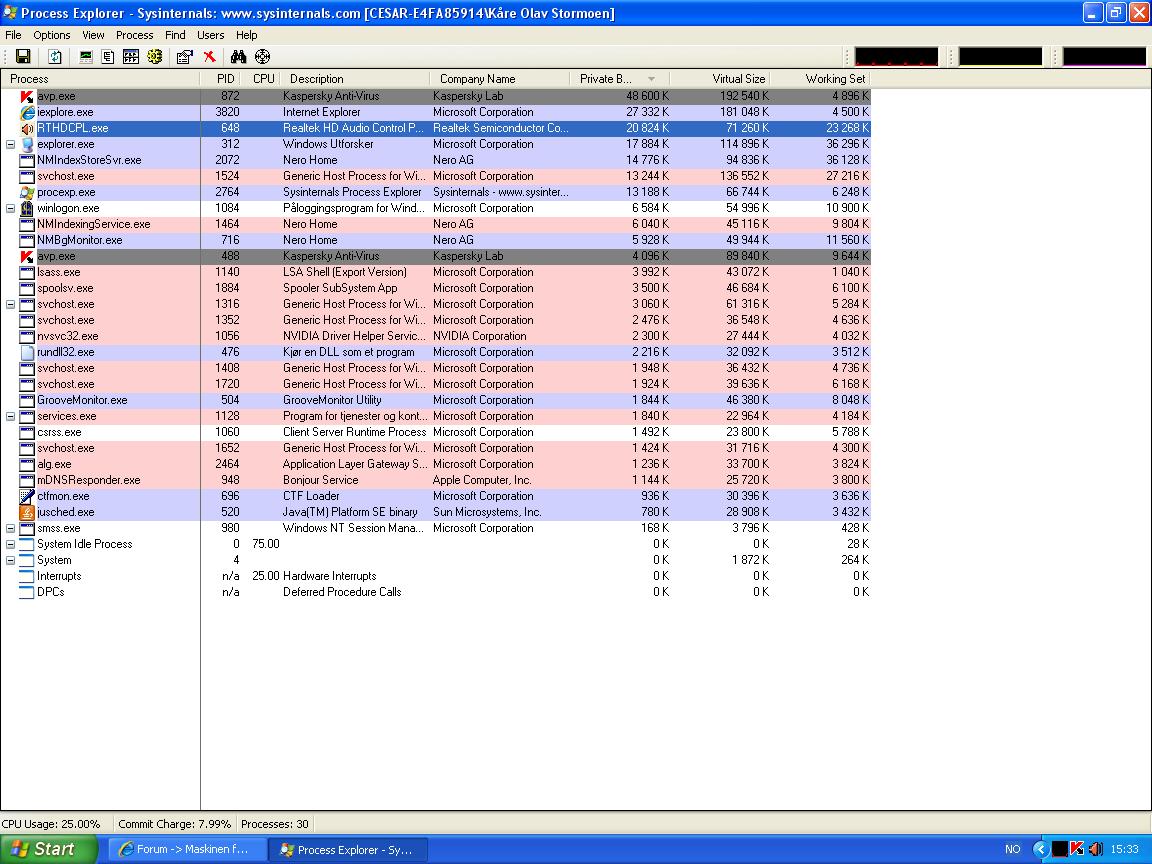The width and height of the screenshot is (1152, 864).
Task: Click the Kaspersky icon of avp.exe PID 488
Action: (x=27, y=256)
